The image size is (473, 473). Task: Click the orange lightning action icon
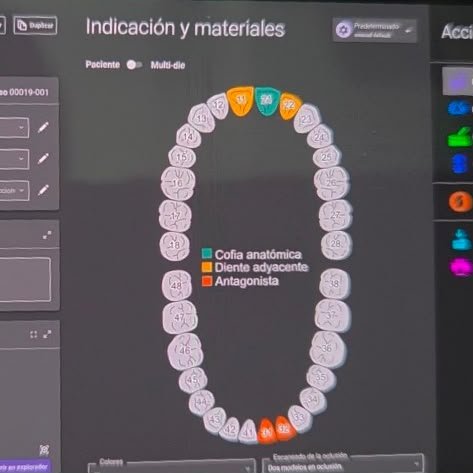[460, 201]
